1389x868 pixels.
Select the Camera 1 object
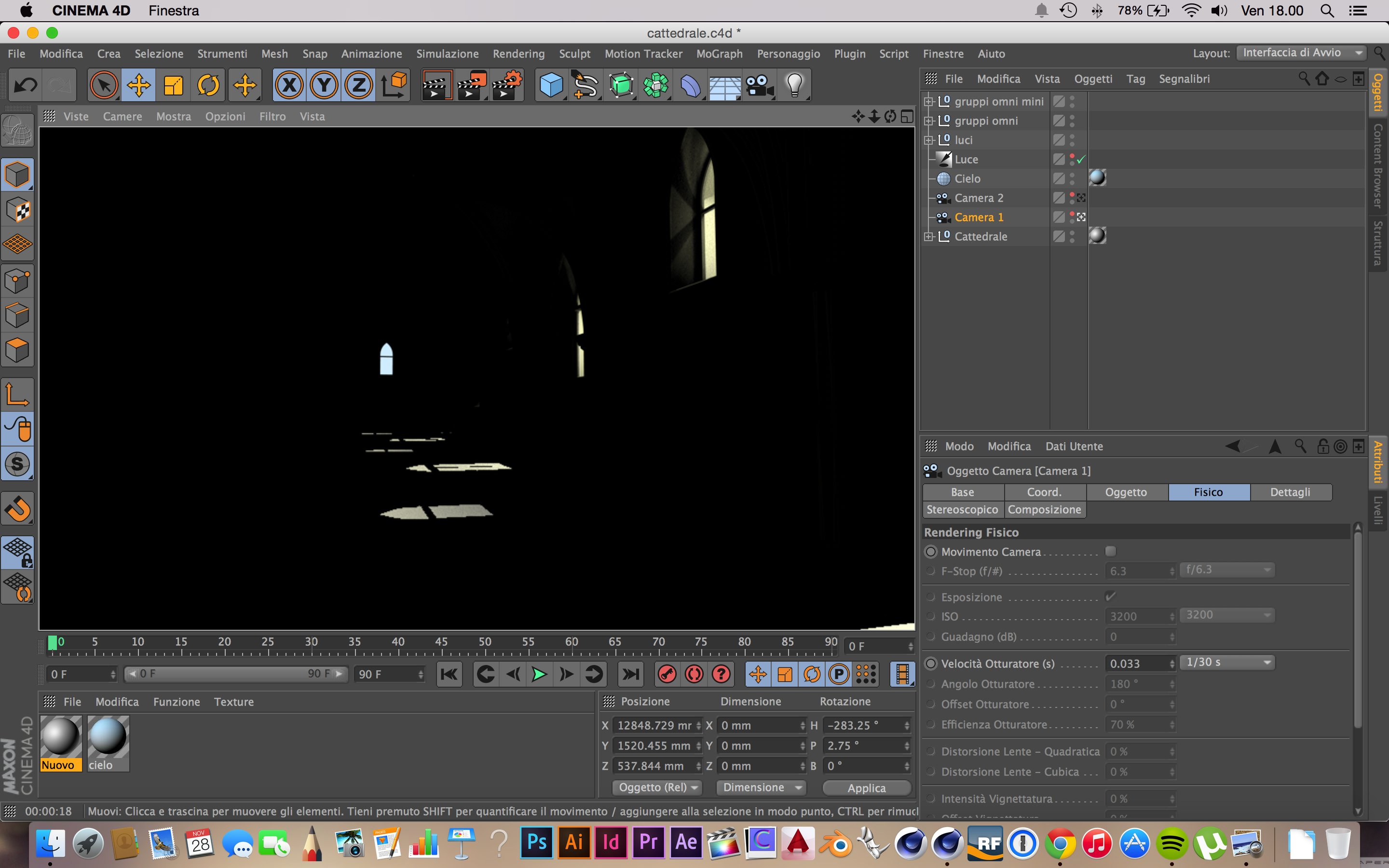coord(979,217)
